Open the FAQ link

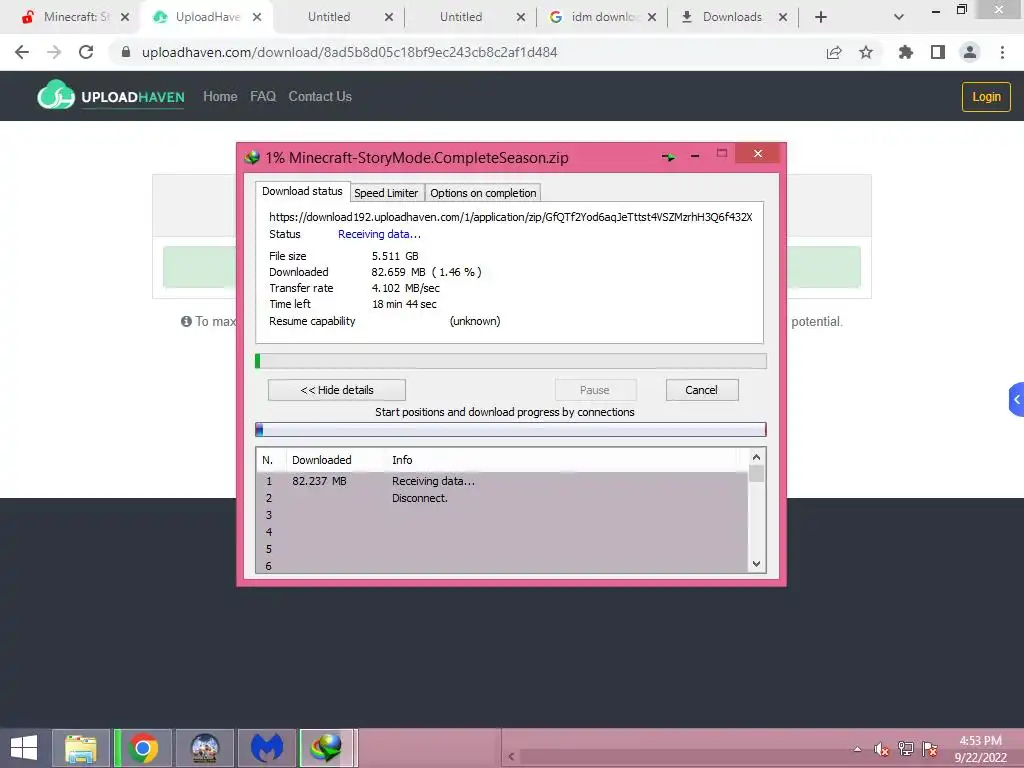pyautogui.click(x=263, y=97)
